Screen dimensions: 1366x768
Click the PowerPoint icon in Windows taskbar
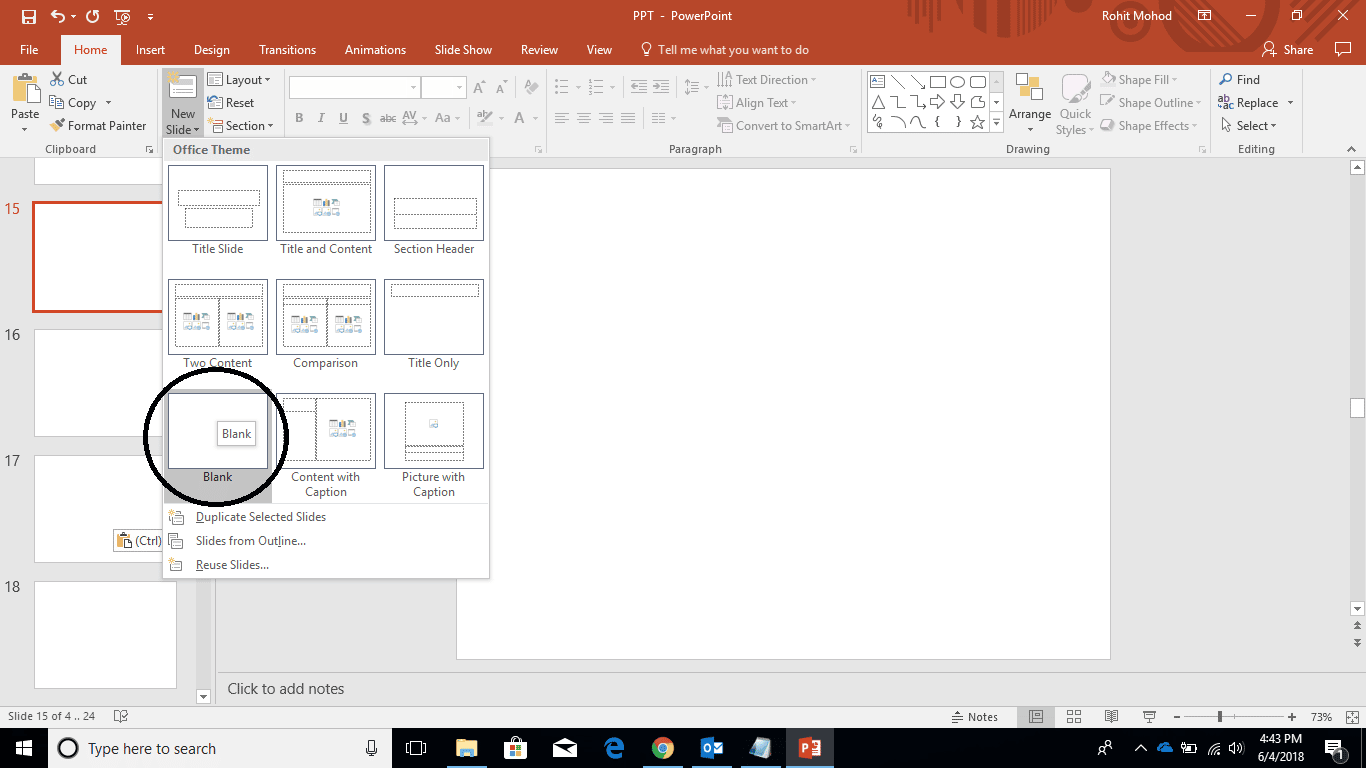click(x=808, y=748)
